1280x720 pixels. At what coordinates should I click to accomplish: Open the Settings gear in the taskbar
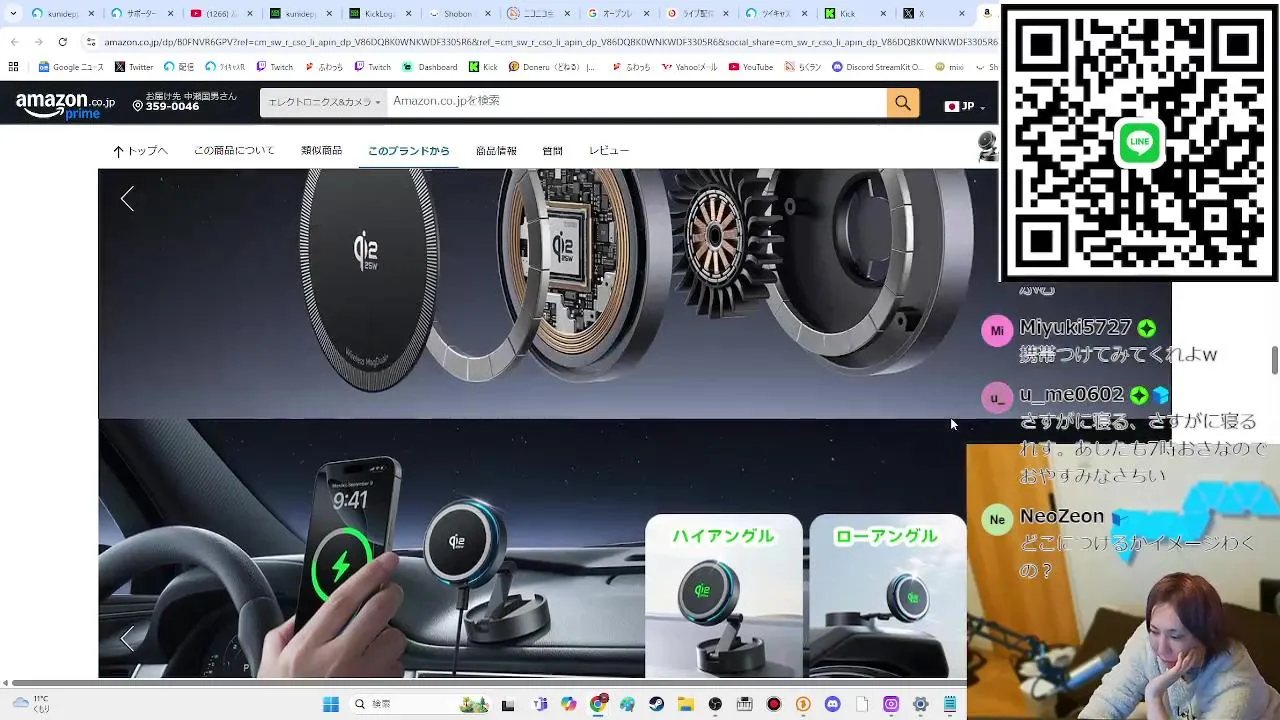920,704
